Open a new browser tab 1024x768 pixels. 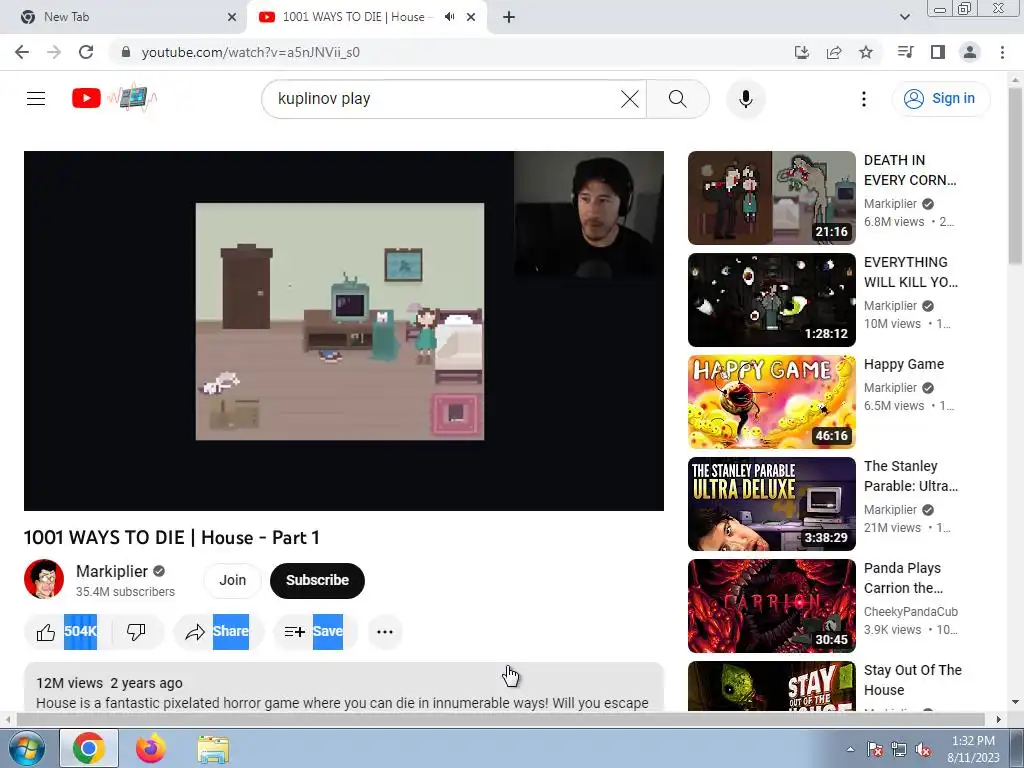tap(509, 17)
